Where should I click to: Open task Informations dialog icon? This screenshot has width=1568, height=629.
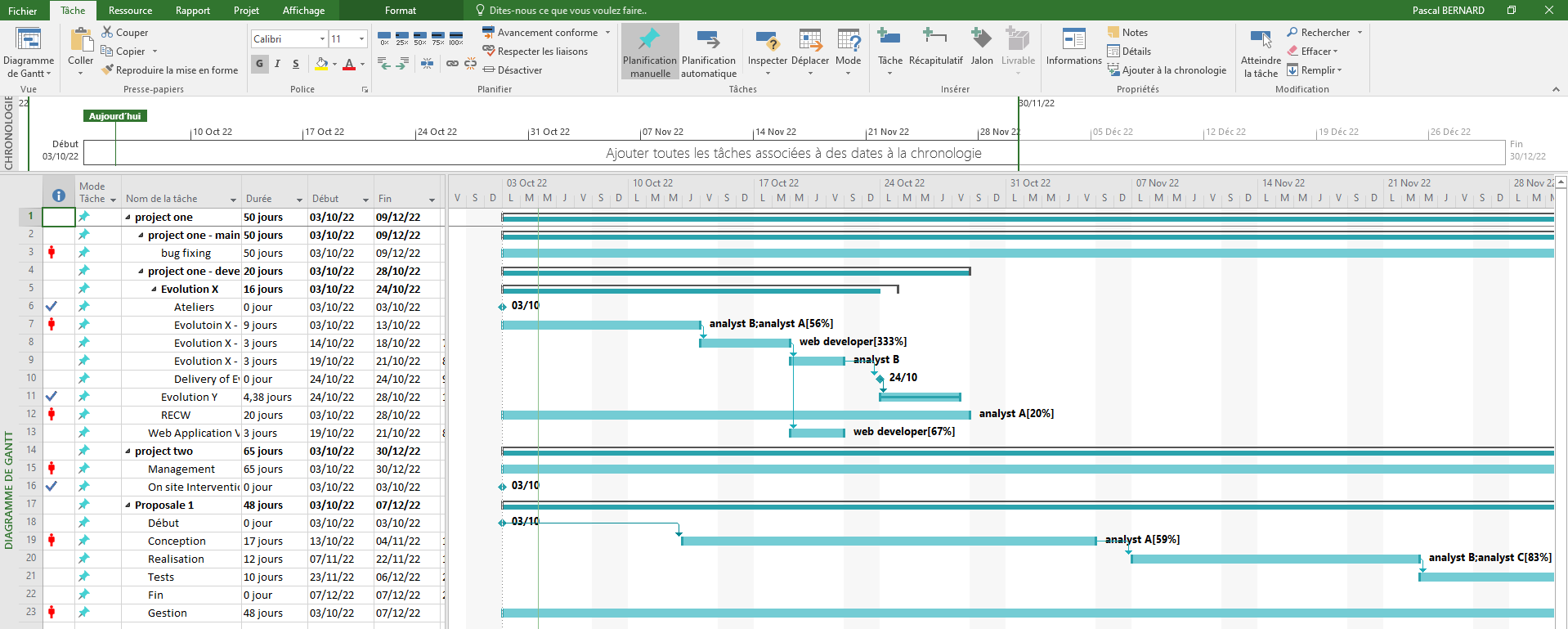click(x=1073, y=47)
